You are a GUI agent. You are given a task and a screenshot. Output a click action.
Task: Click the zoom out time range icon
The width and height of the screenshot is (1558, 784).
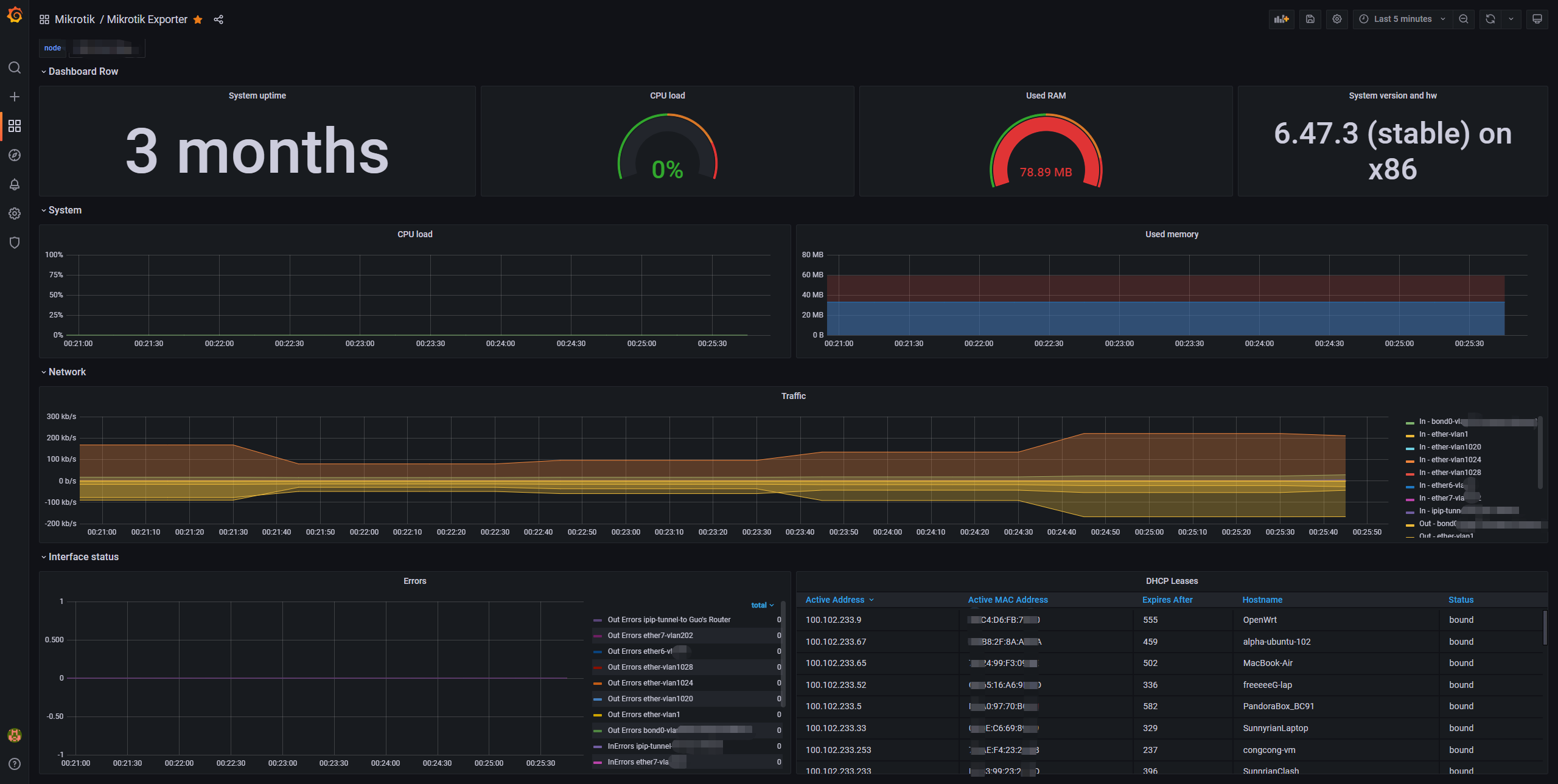pos(1464,19)
